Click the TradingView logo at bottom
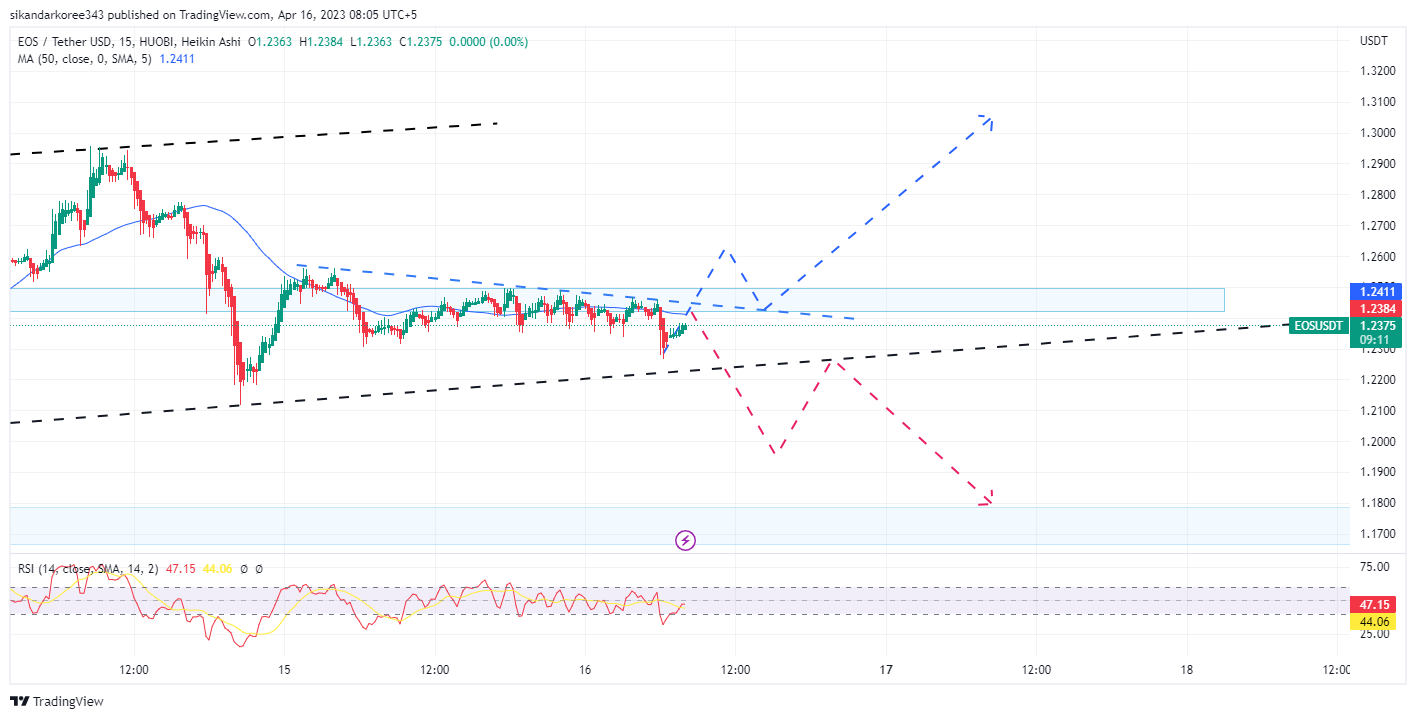 coord(57,702)
